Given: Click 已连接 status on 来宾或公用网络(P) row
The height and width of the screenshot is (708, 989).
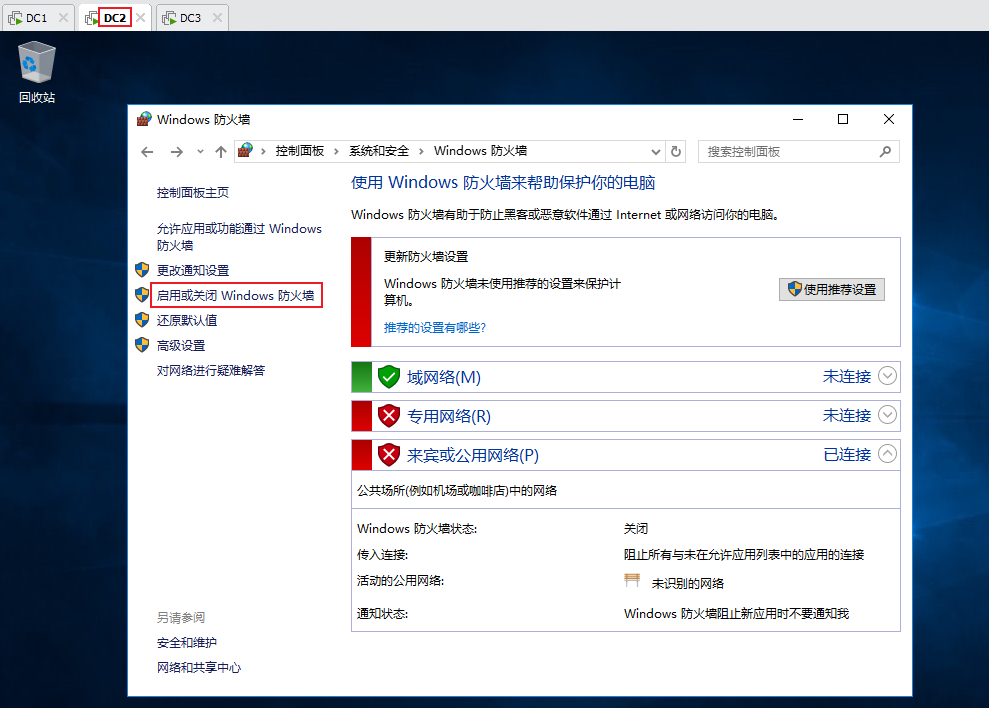Looking at the screenshot, I should [x=847, y=455].
